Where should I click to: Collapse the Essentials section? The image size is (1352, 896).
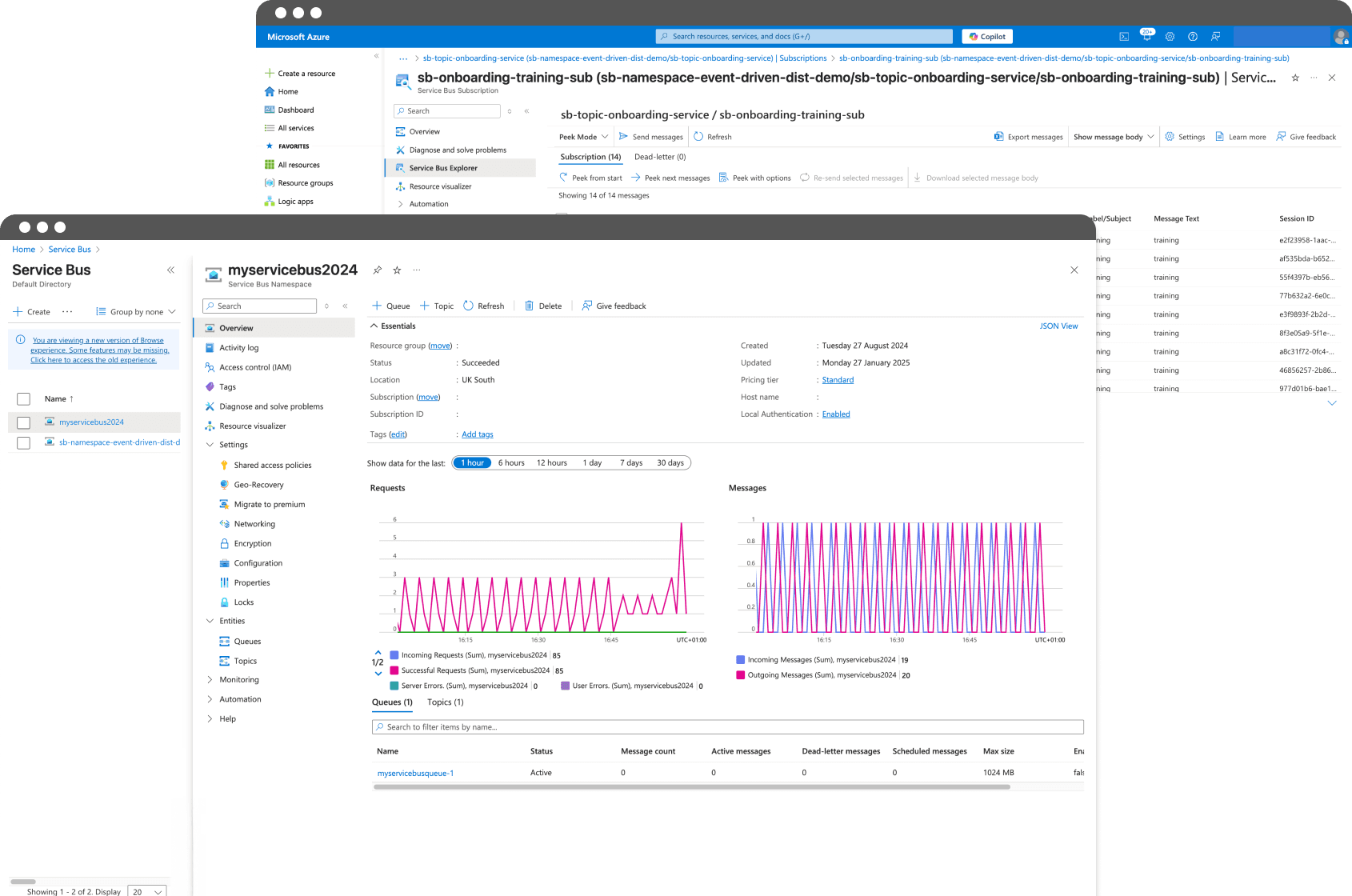374,326
